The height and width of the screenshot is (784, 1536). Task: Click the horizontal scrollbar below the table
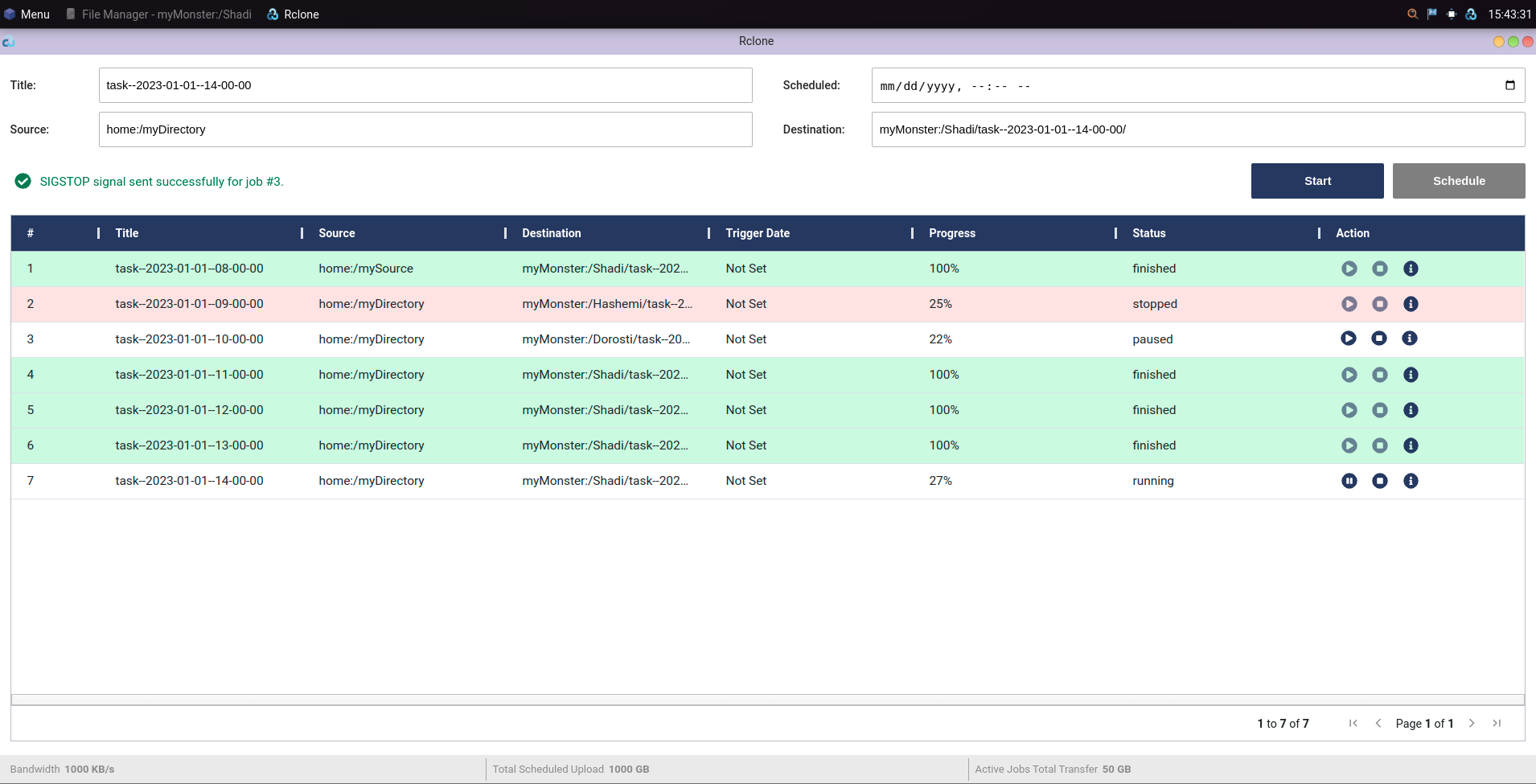767,700
